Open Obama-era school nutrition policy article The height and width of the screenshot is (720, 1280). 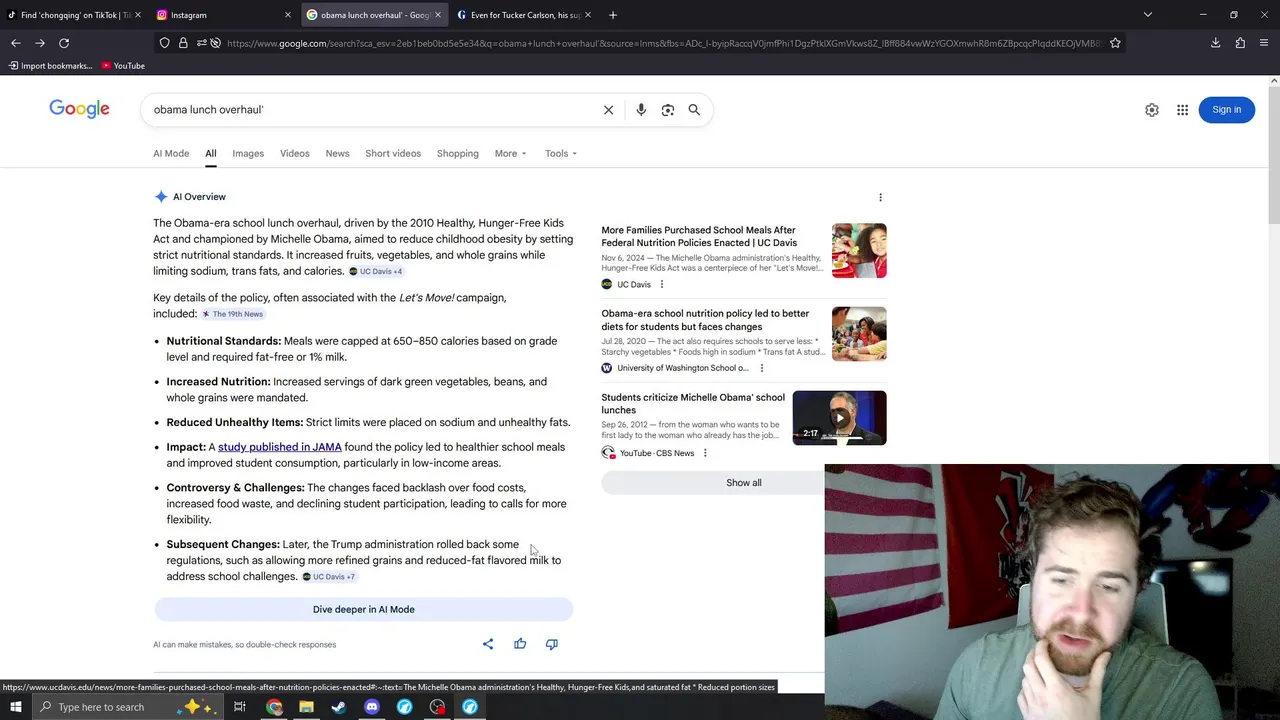[x=705, y=320]
